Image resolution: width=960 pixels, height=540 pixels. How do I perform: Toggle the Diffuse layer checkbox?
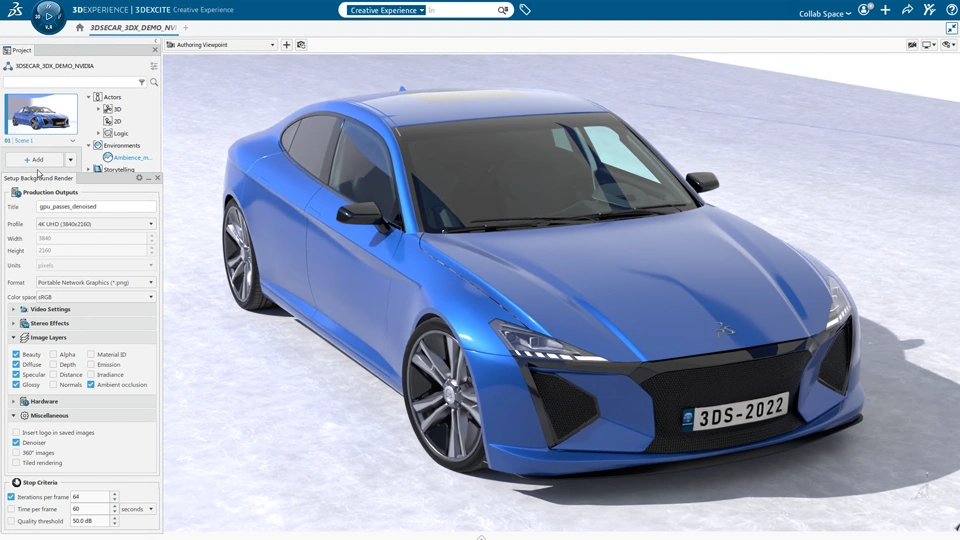[x=16, y=364]
